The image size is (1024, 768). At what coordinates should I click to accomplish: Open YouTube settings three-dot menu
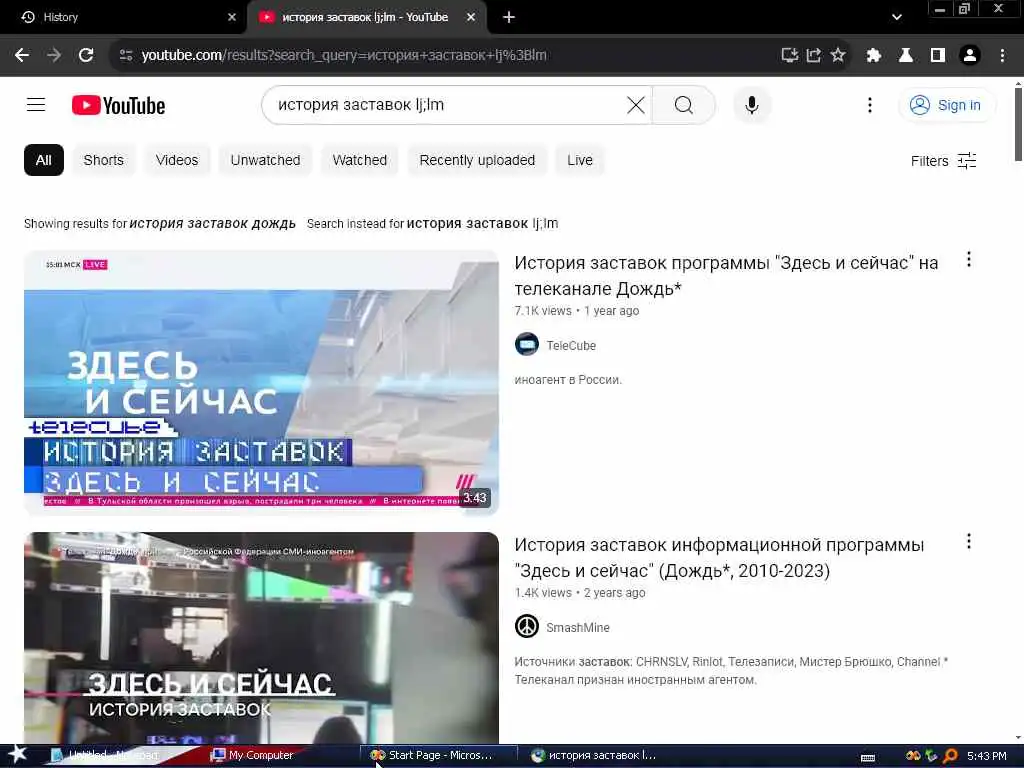pos(869,104)
